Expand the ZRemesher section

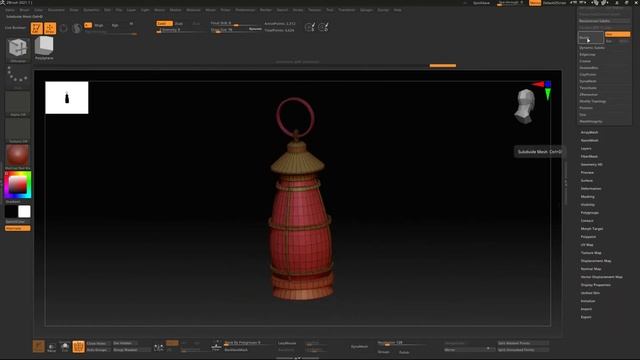[x=588, y=95]
